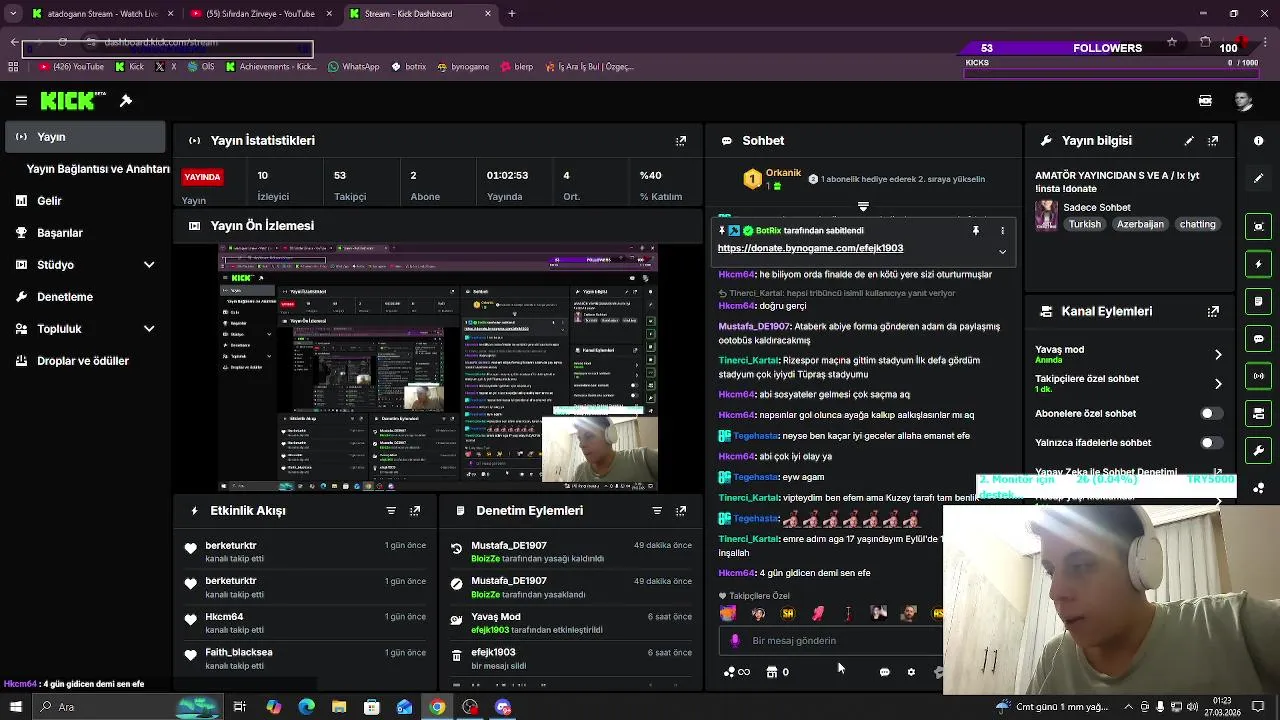
Task: Switch to atadogann Stream browser tab
Action: pyautogui.click(x=103, y=14)
